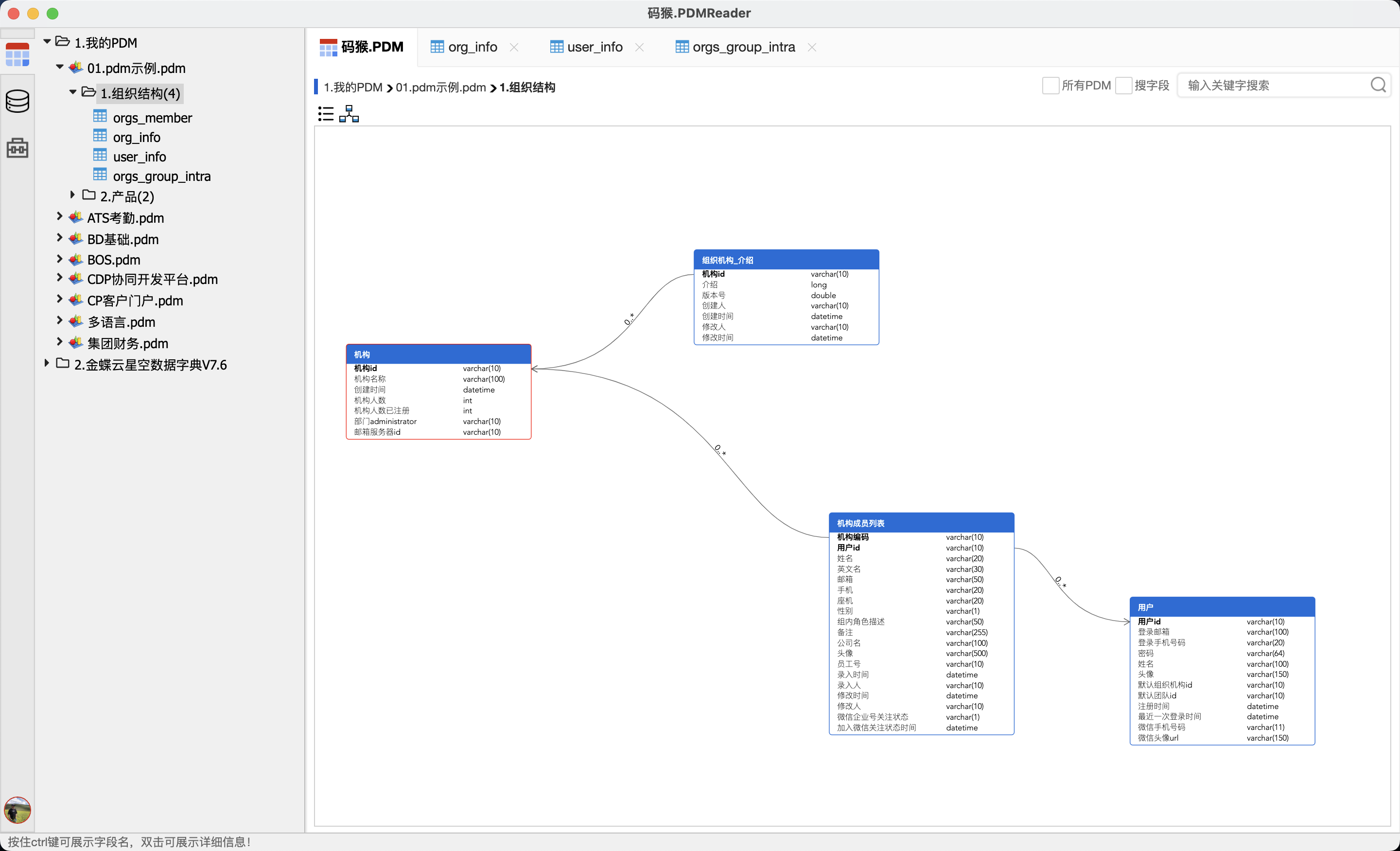Switch to list view icon
Screen dimensions: 1400x851
(x=326, y=114)
